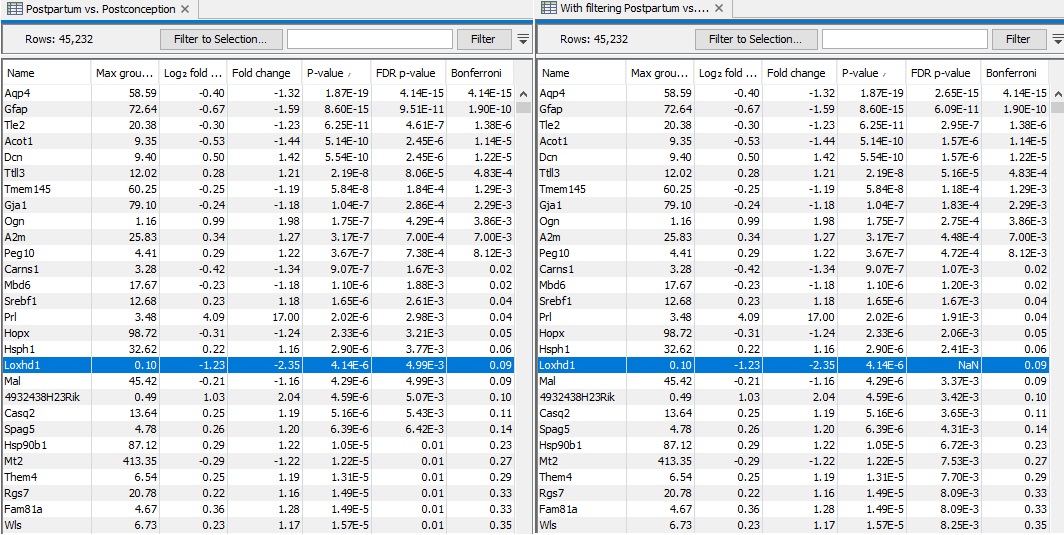
Task: Select Gja1 row in left table
Action: 259,205
